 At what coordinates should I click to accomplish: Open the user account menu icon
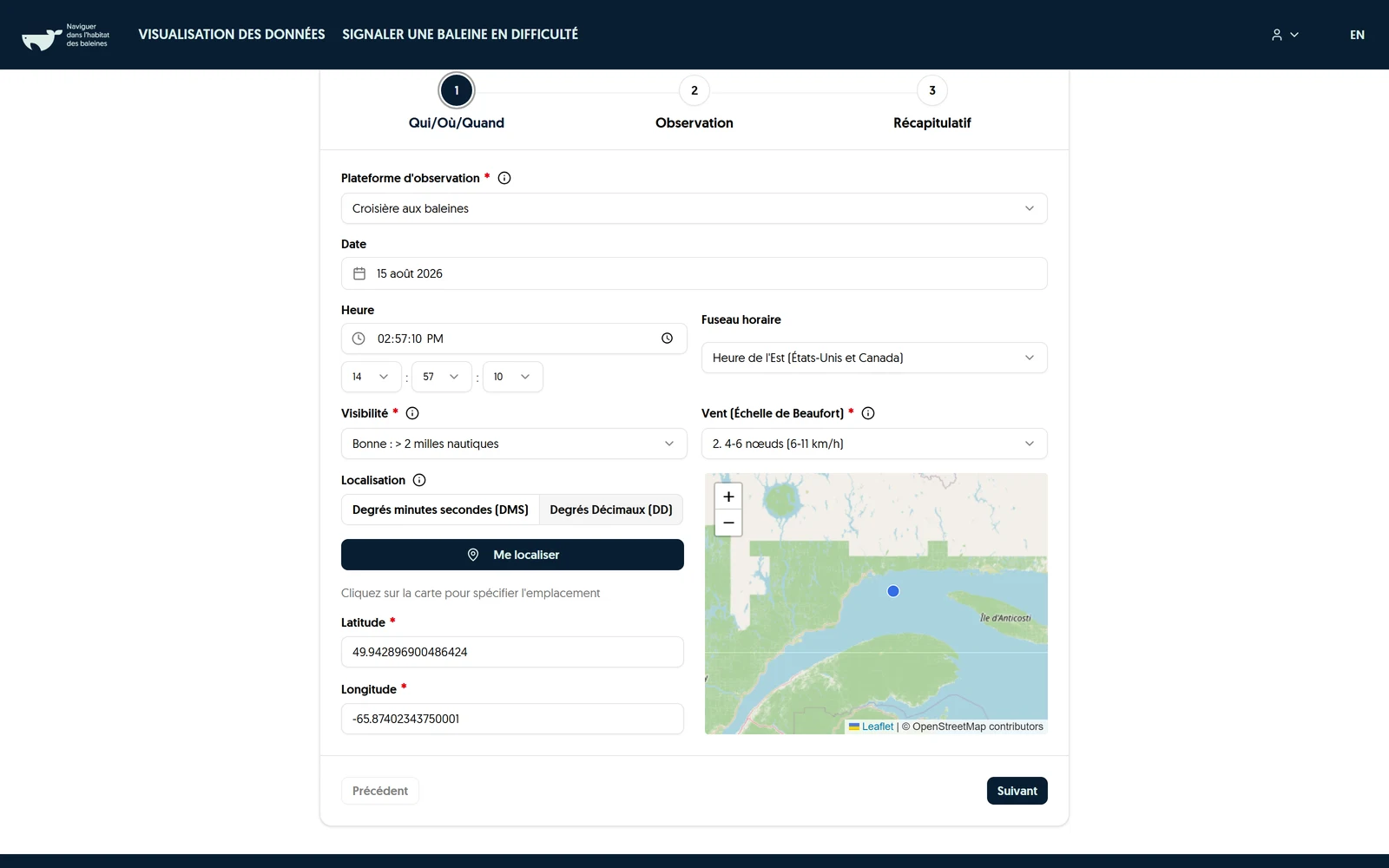(x=1277, y=35)
